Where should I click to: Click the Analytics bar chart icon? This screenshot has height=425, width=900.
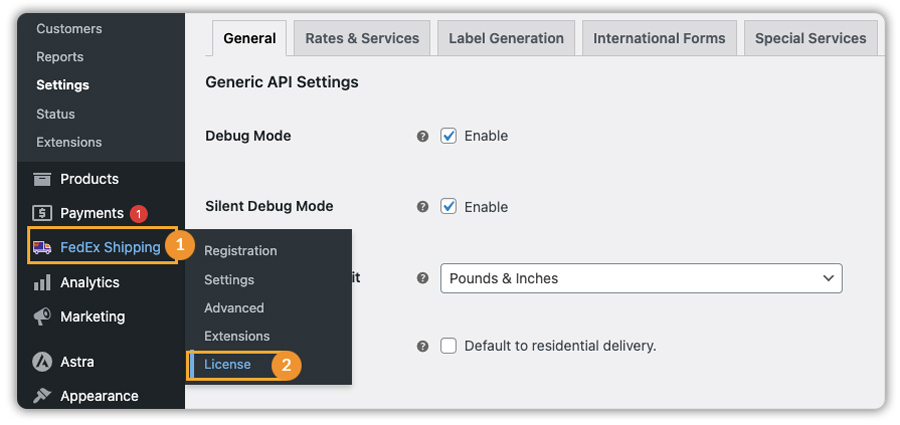(x=42, y=283)
